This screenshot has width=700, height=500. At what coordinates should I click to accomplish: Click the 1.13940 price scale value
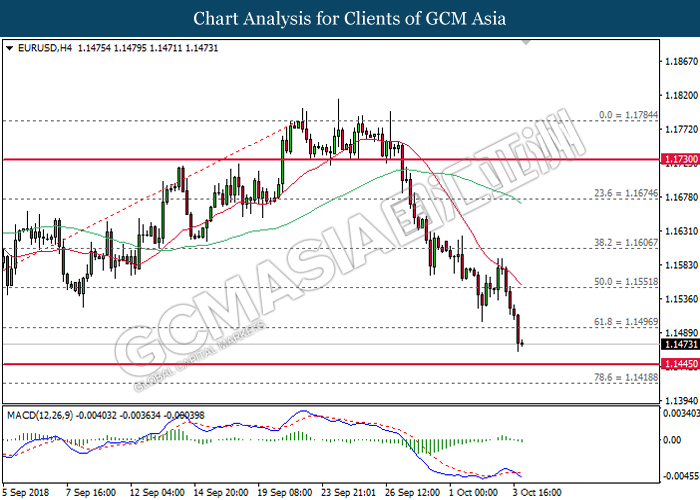pos(681,400)
